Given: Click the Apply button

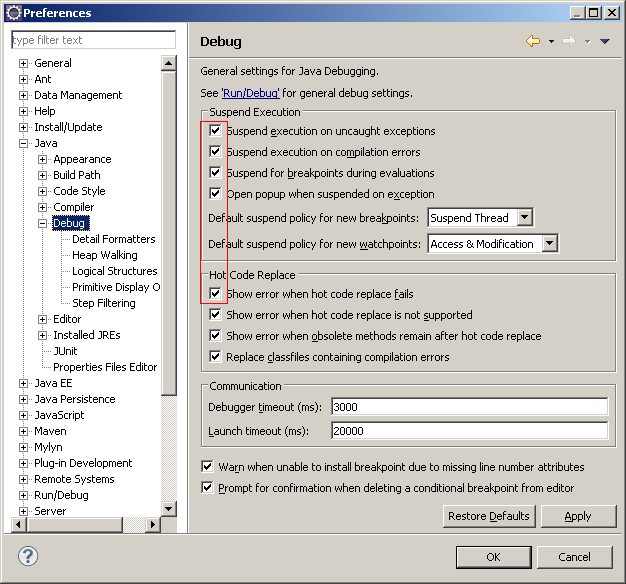Looking at the screenshot, I should (578, 516).
